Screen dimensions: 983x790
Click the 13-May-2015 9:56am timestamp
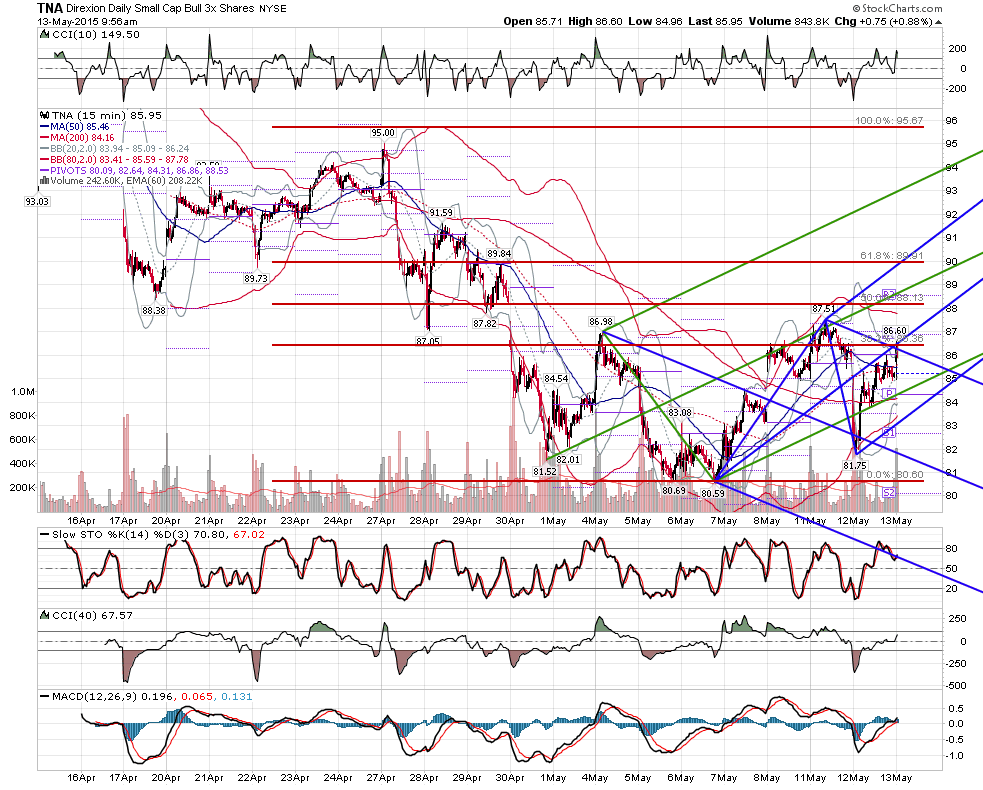point(87,21)
